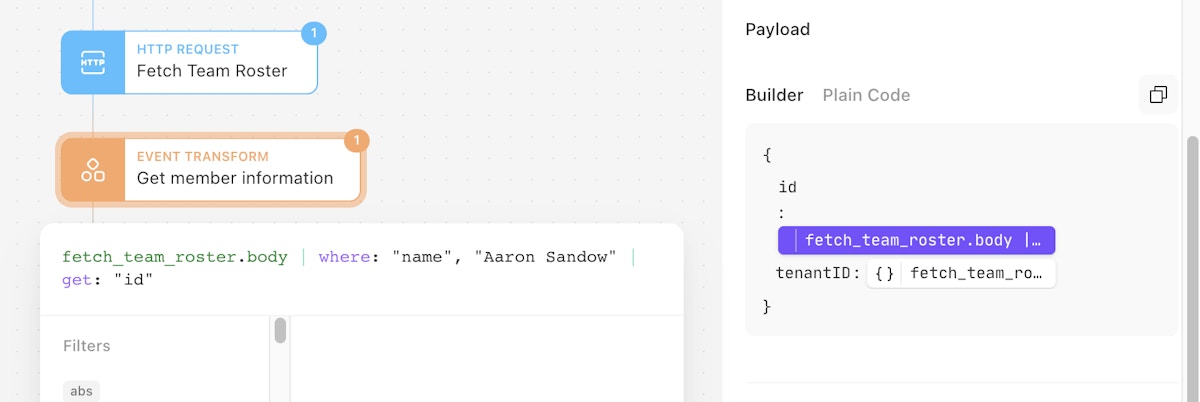Click the id key in the payload builder
This screenshot has height=402, width=1200.
[x=787, y=187]
